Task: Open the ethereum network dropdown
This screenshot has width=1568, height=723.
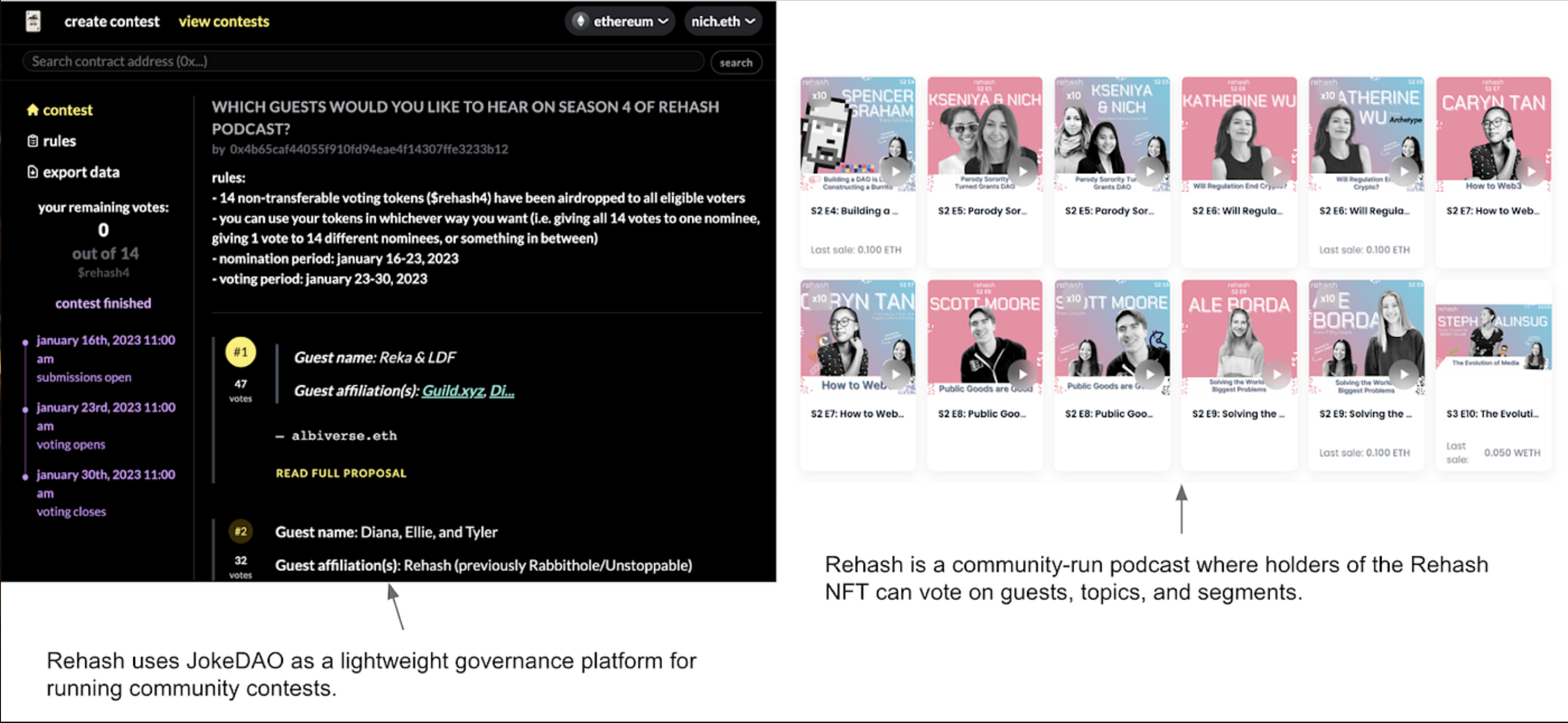Action: coord(620,21)
